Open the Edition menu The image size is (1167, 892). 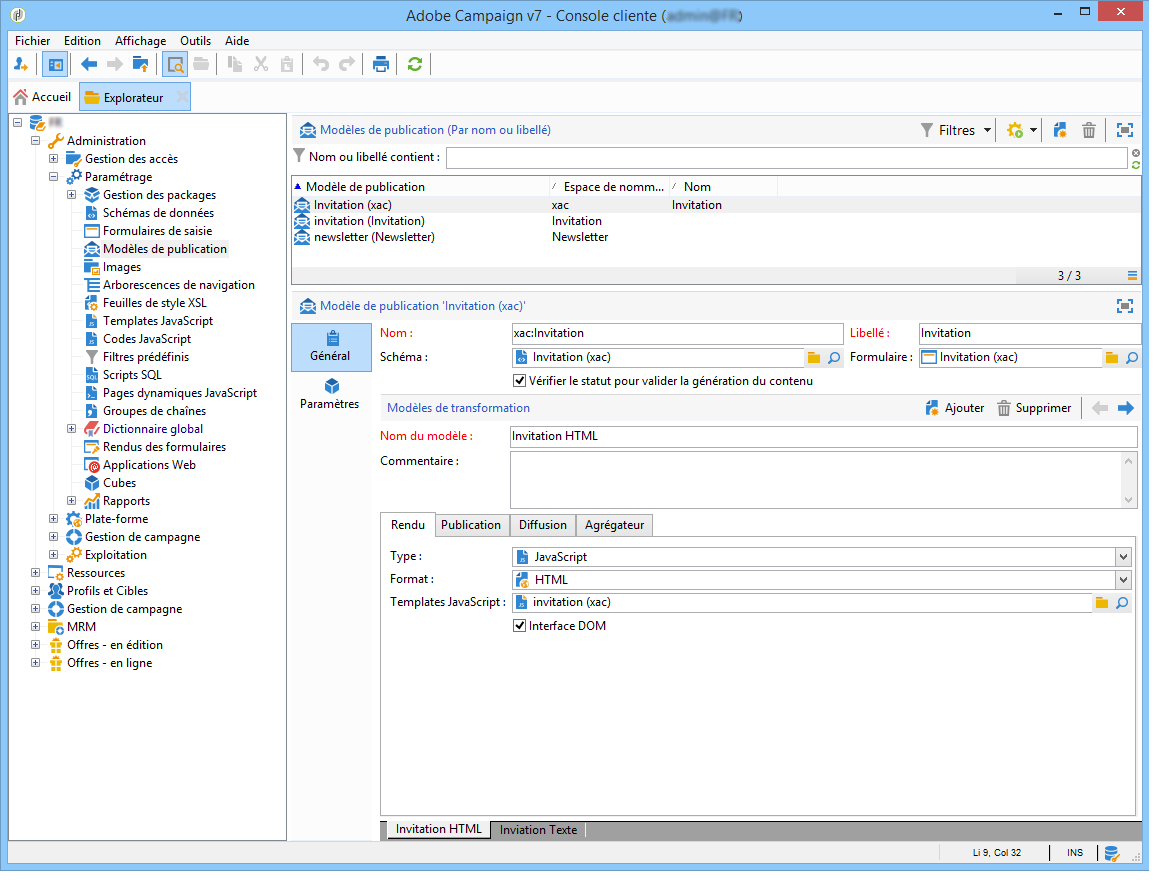82,41
